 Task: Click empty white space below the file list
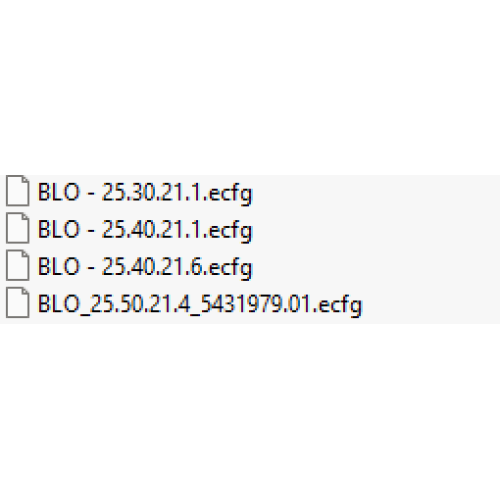pos(250,412)
